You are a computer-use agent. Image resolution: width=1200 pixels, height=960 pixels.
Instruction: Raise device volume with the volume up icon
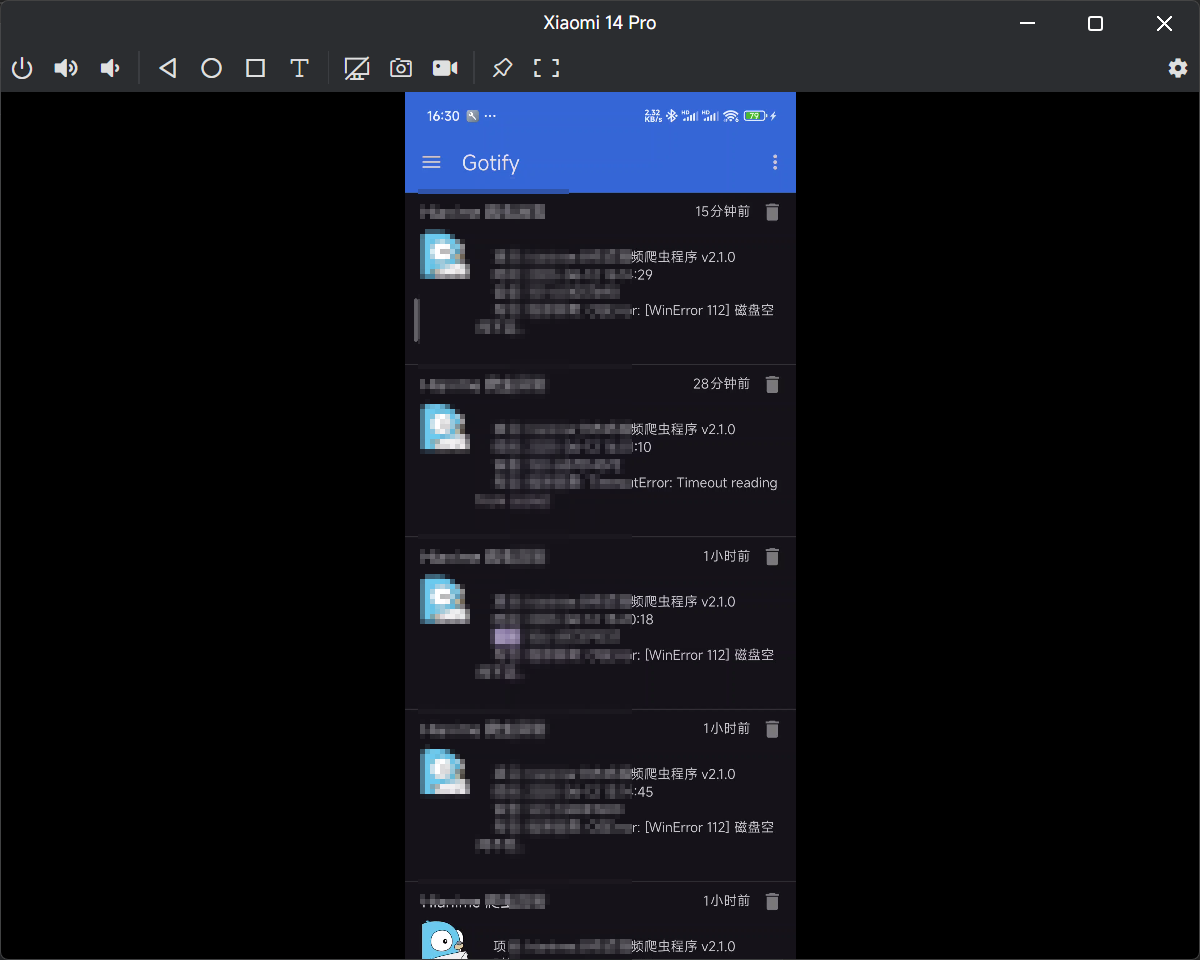(x=66, y=68)
